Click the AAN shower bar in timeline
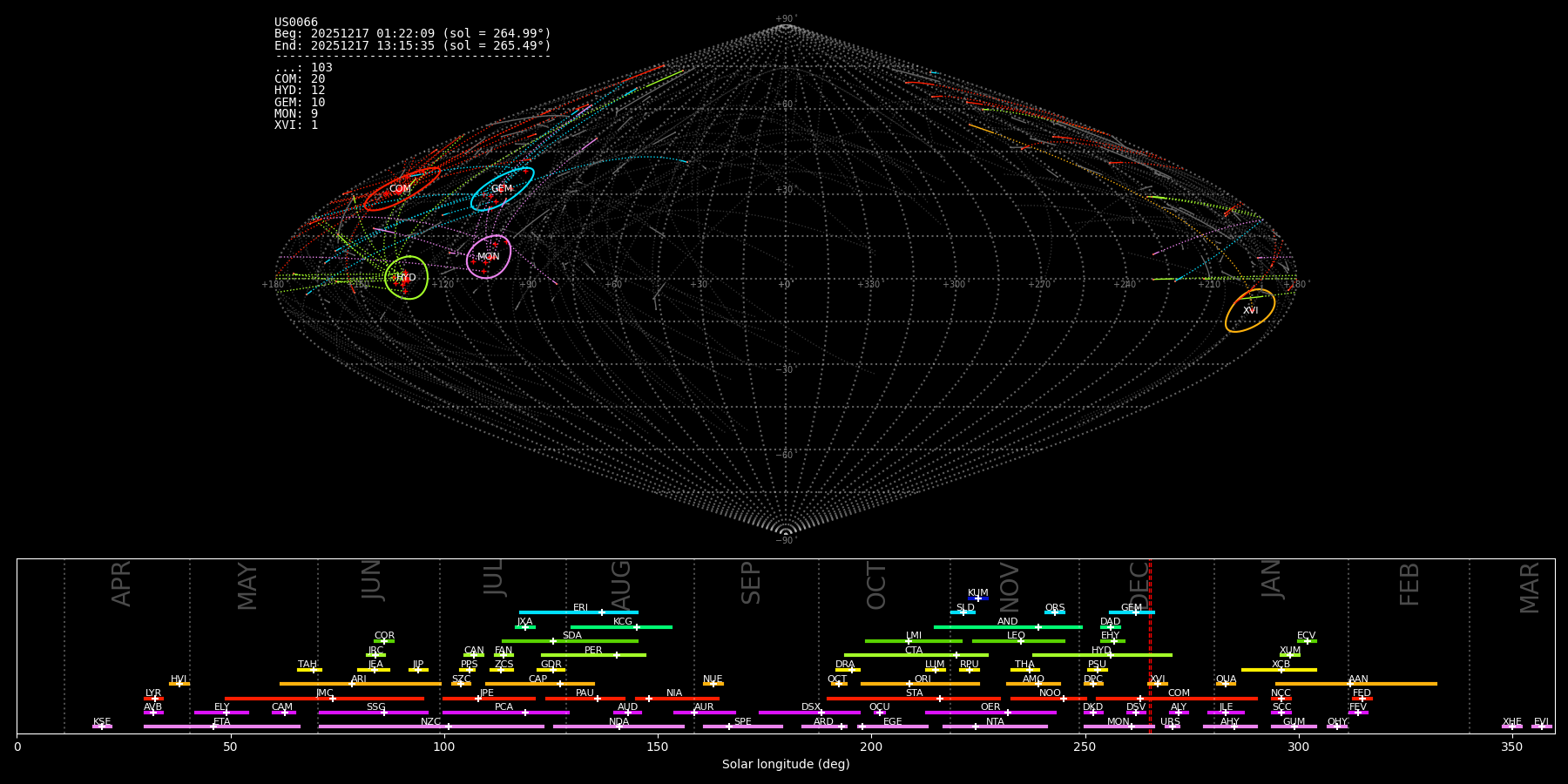This screenshot has height=784, width=1568. click(1356, 684)
